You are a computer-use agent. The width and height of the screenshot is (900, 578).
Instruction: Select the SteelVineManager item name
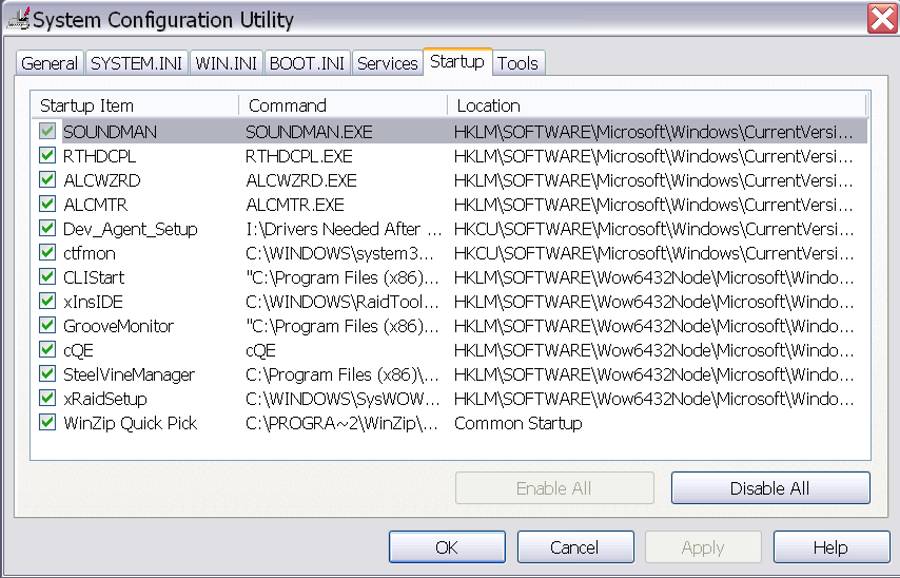point(129,374)
